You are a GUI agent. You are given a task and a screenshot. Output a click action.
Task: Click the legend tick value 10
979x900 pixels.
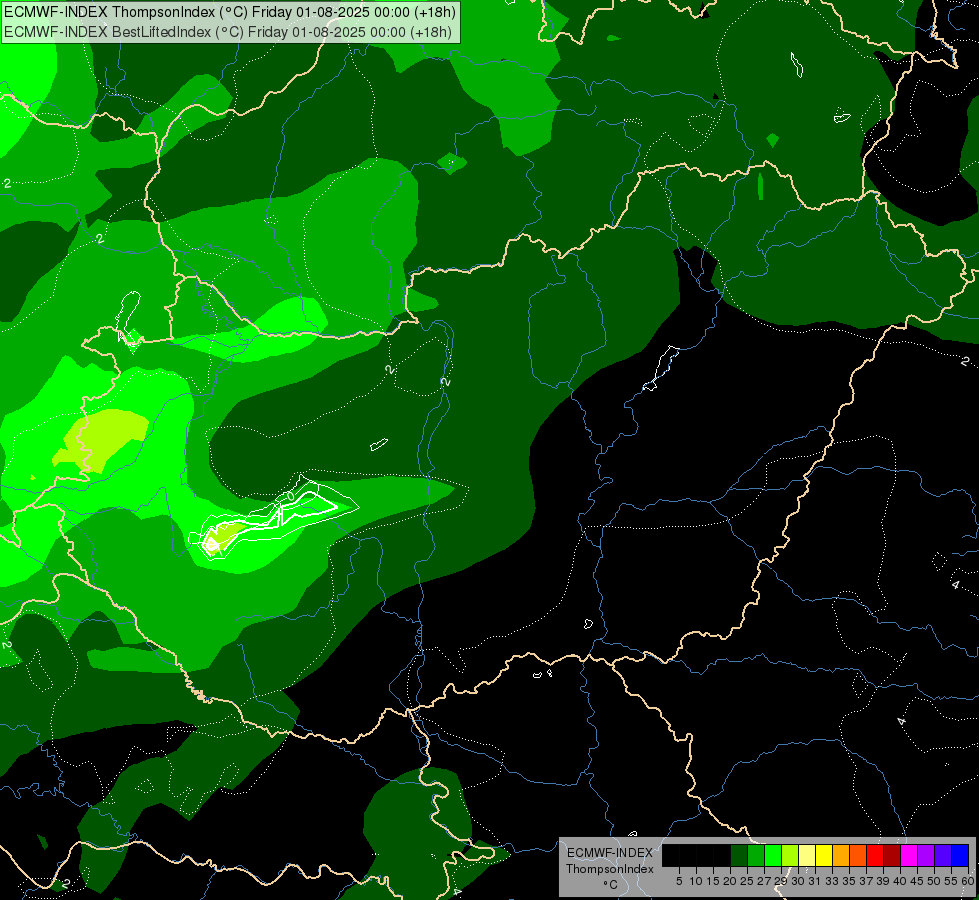coord(696,881)
